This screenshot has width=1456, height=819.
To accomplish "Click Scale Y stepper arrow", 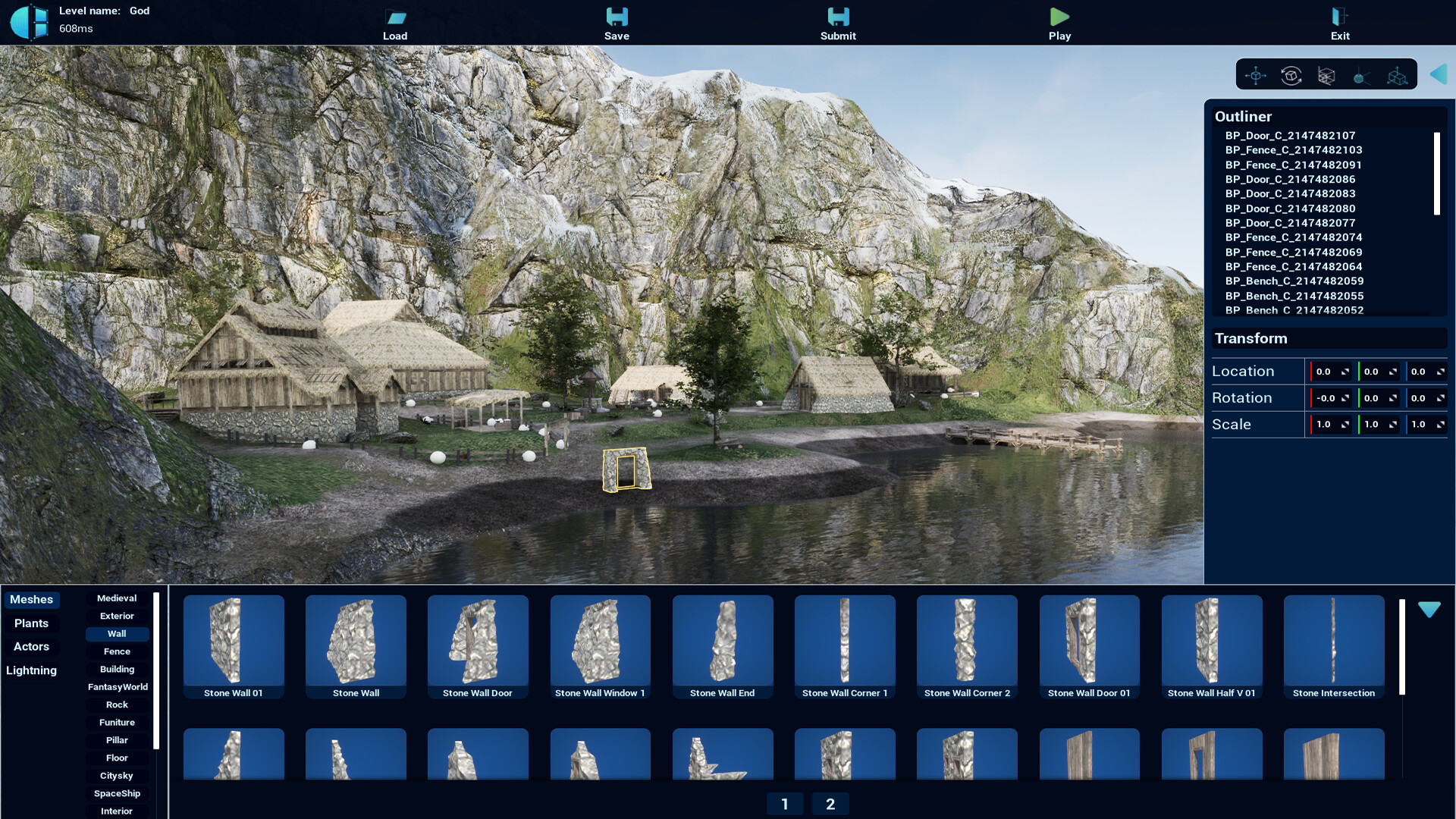I will coord(1393,425).
